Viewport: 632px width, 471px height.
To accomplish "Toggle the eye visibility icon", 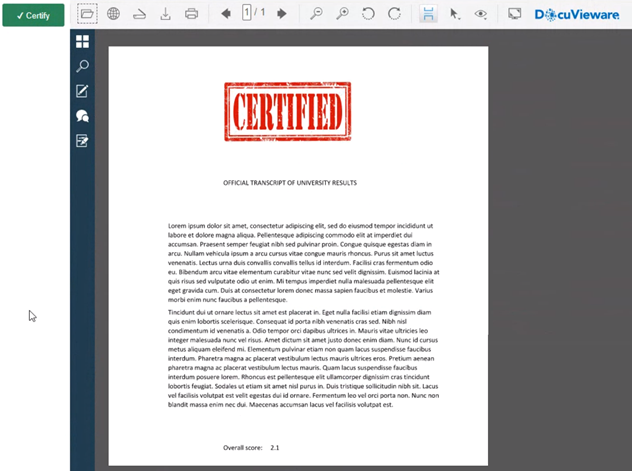I will (481, 14).
